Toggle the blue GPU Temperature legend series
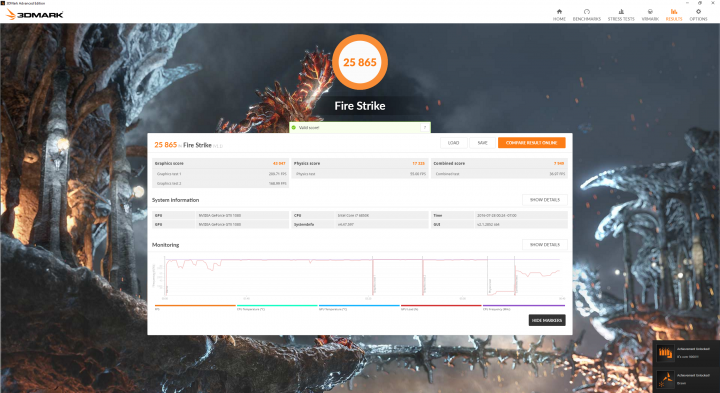 359,307
